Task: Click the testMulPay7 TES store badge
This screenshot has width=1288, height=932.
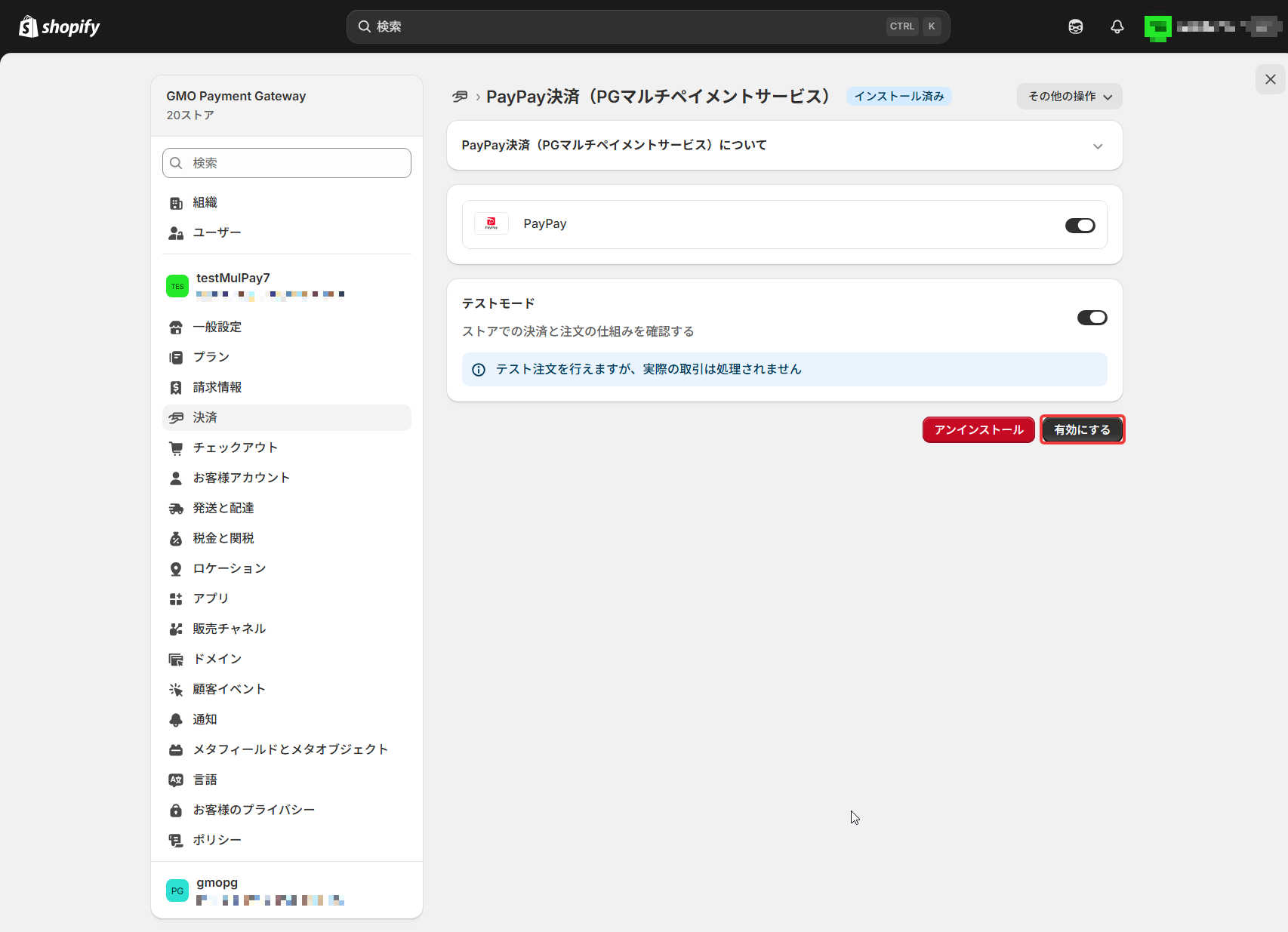Action: point(177,286)
